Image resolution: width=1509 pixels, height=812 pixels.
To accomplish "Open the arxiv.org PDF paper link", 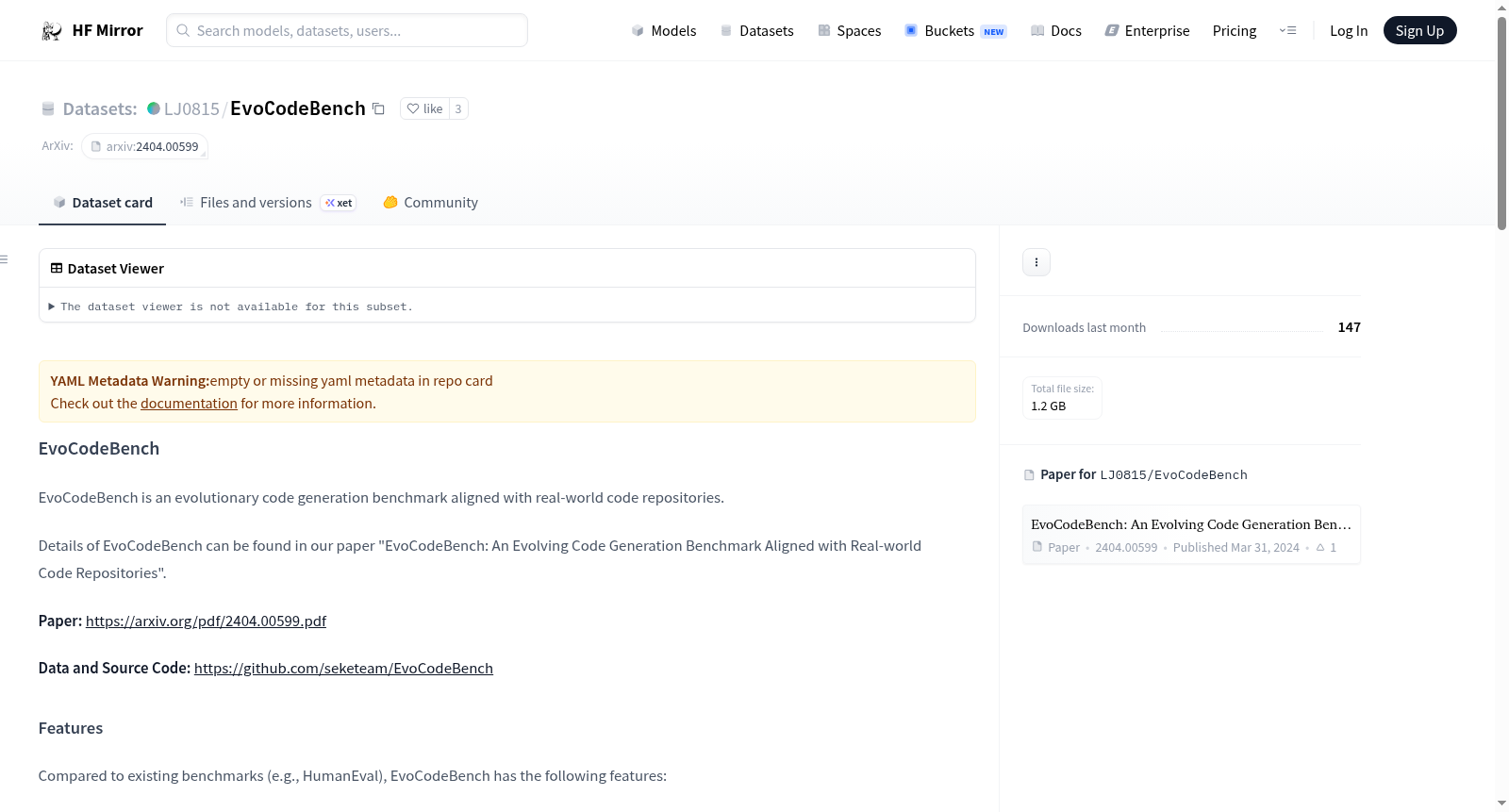I will tap(206, 621).
